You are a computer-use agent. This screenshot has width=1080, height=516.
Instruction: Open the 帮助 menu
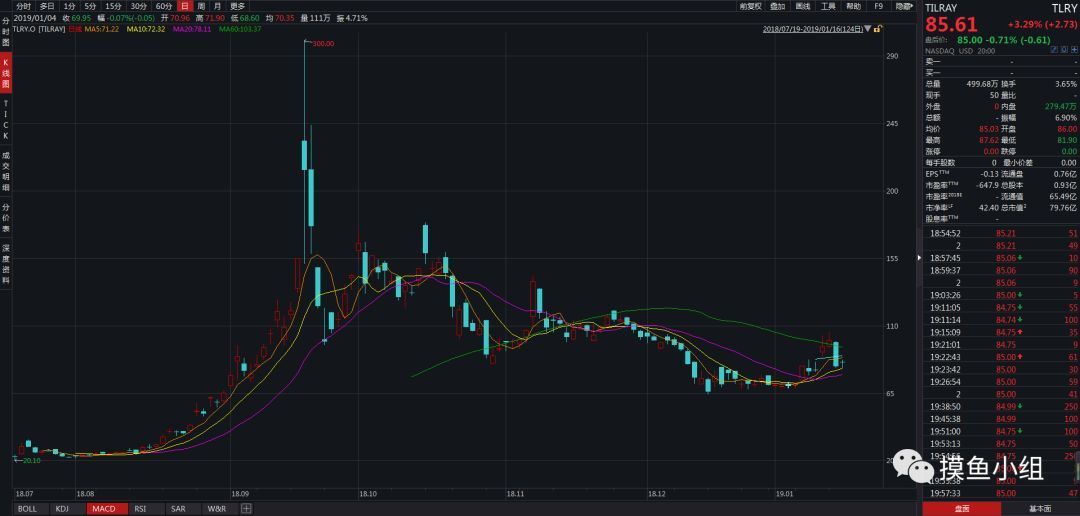(853, 6)
